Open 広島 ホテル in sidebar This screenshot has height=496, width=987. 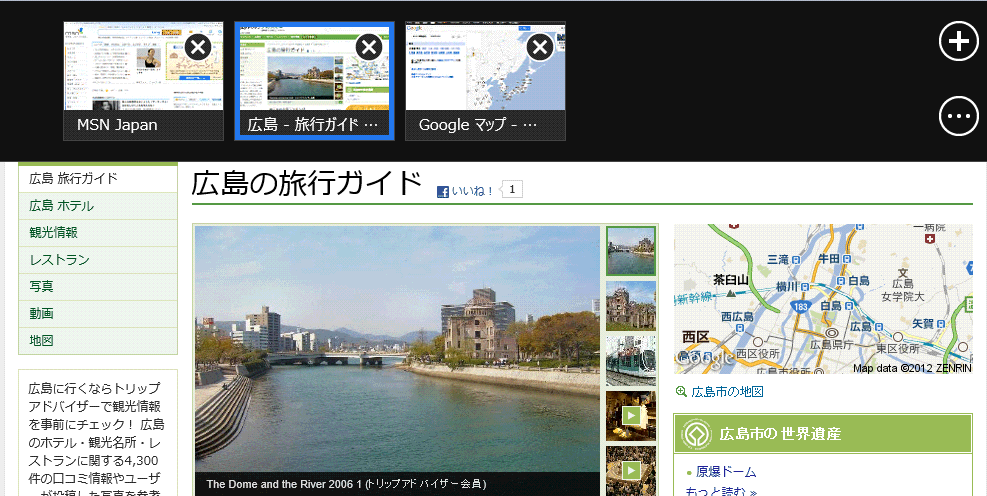pyautogui.click(x=62, y=206)
